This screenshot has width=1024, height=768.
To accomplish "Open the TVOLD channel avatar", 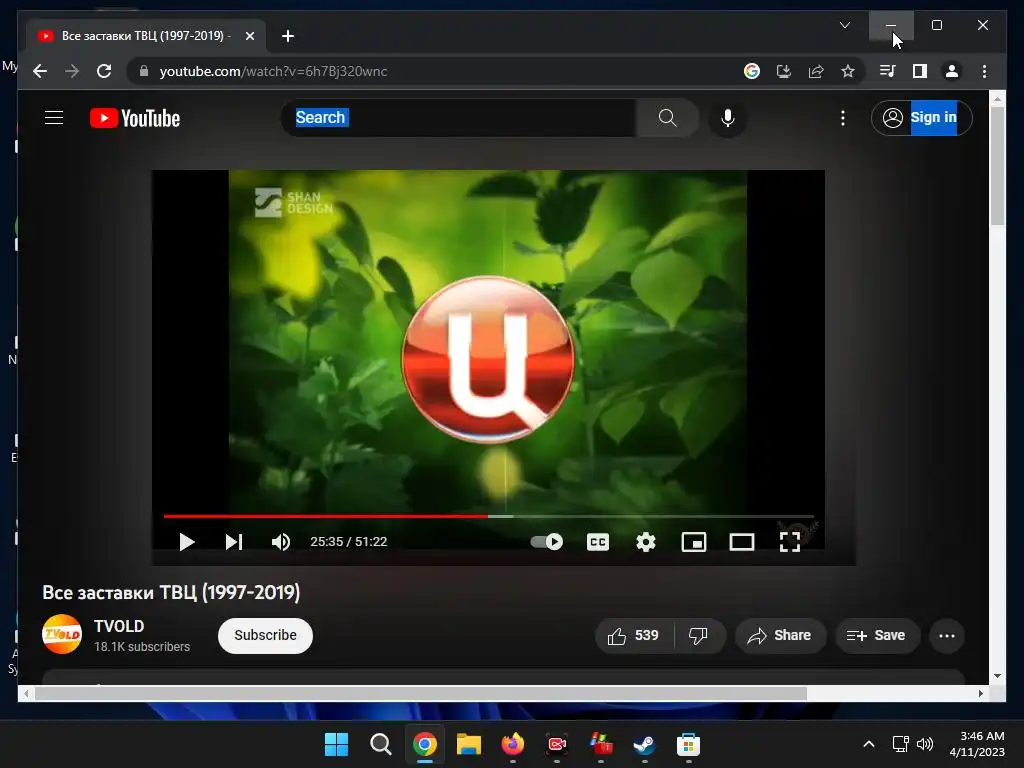I will point(62,634).
